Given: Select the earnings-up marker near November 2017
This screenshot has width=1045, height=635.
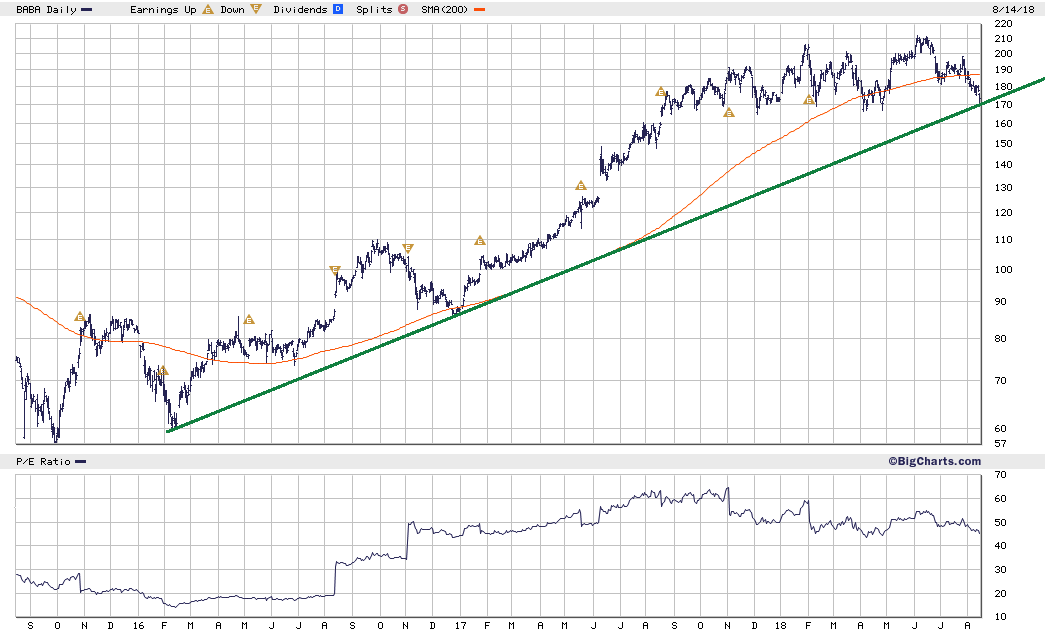Looking at the screenshot, I should pyautogui.click(x=728, y=113).
